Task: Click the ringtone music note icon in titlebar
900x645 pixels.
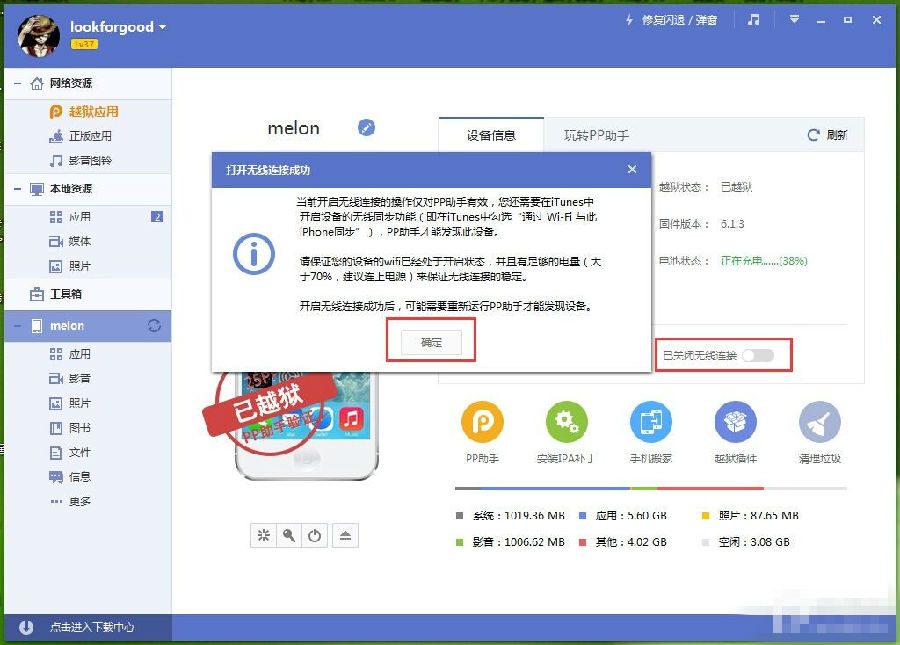Action: point(755,18)
